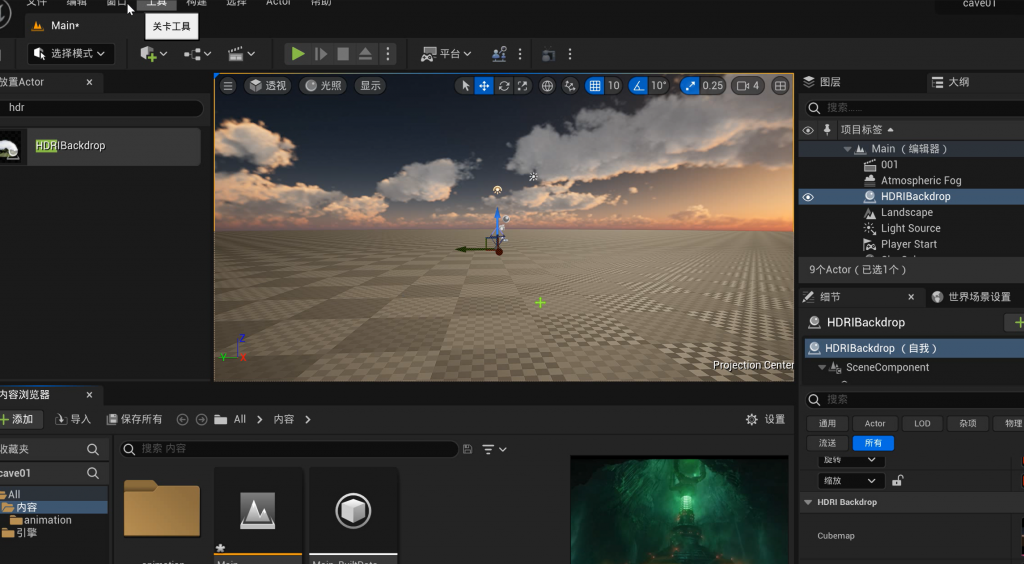Click 添加 add button in content browser

click(18, 419)
